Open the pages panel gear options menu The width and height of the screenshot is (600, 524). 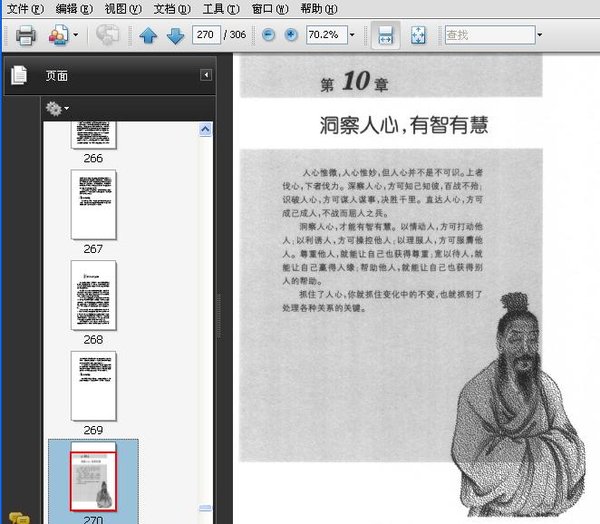click(57, 109)
